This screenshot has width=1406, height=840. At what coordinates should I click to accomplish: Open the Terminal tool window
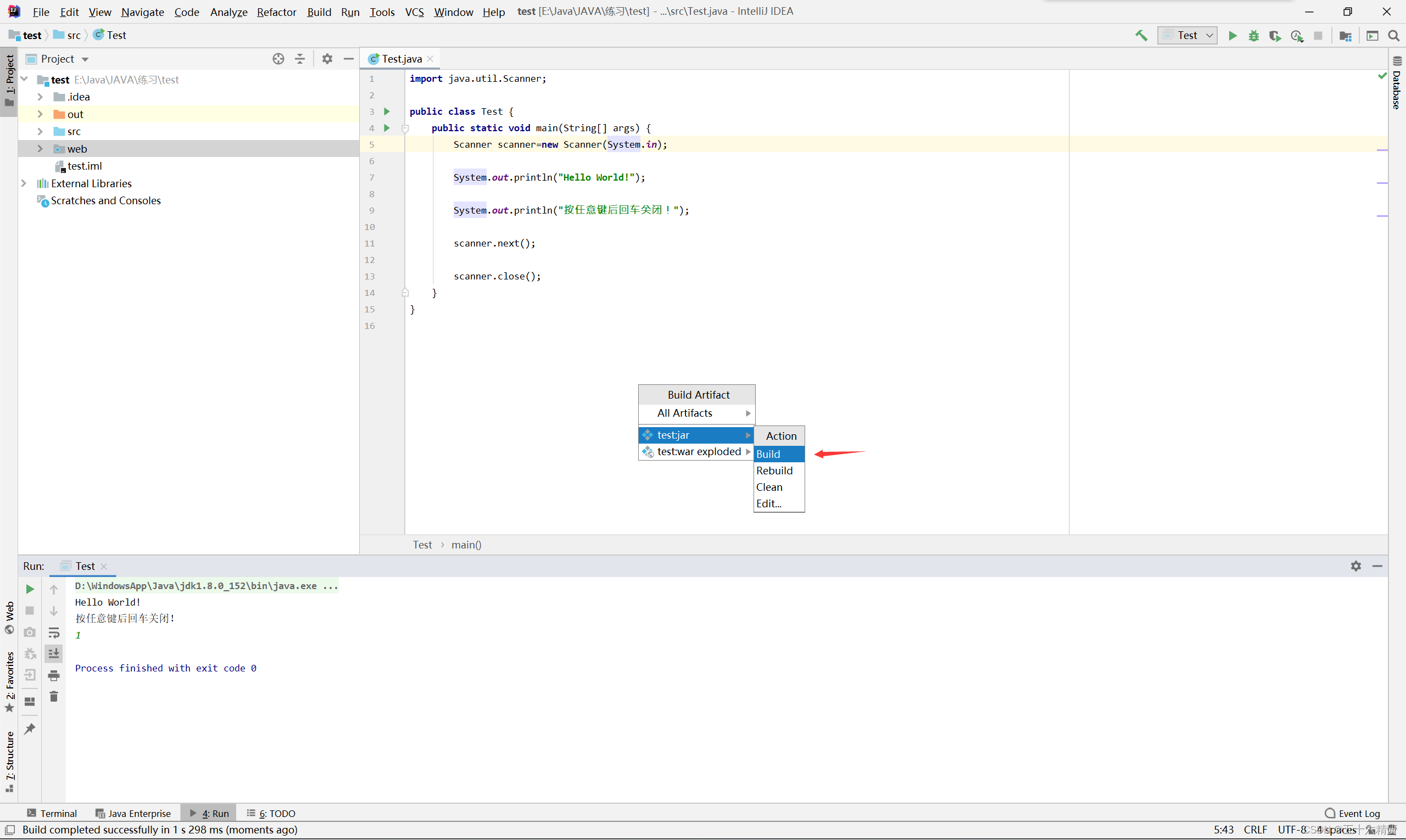52,814
